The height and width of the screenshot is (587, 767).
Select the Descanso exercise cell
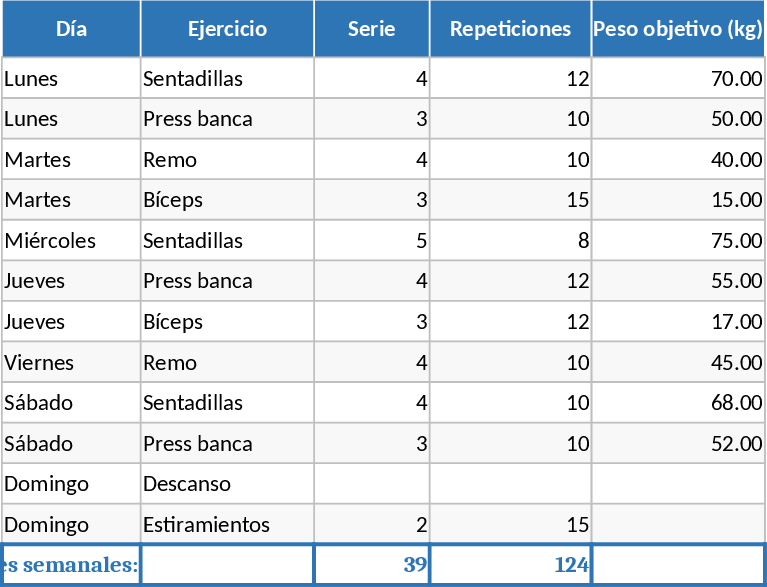pyautogui.click(x=227, y=484)
